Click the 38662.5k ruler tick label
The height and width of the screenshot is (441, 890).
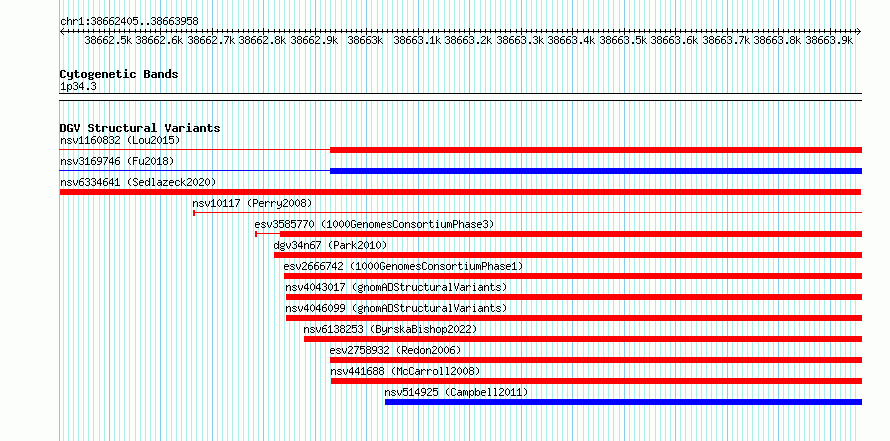pyautogui.click(x=108, y=40)
